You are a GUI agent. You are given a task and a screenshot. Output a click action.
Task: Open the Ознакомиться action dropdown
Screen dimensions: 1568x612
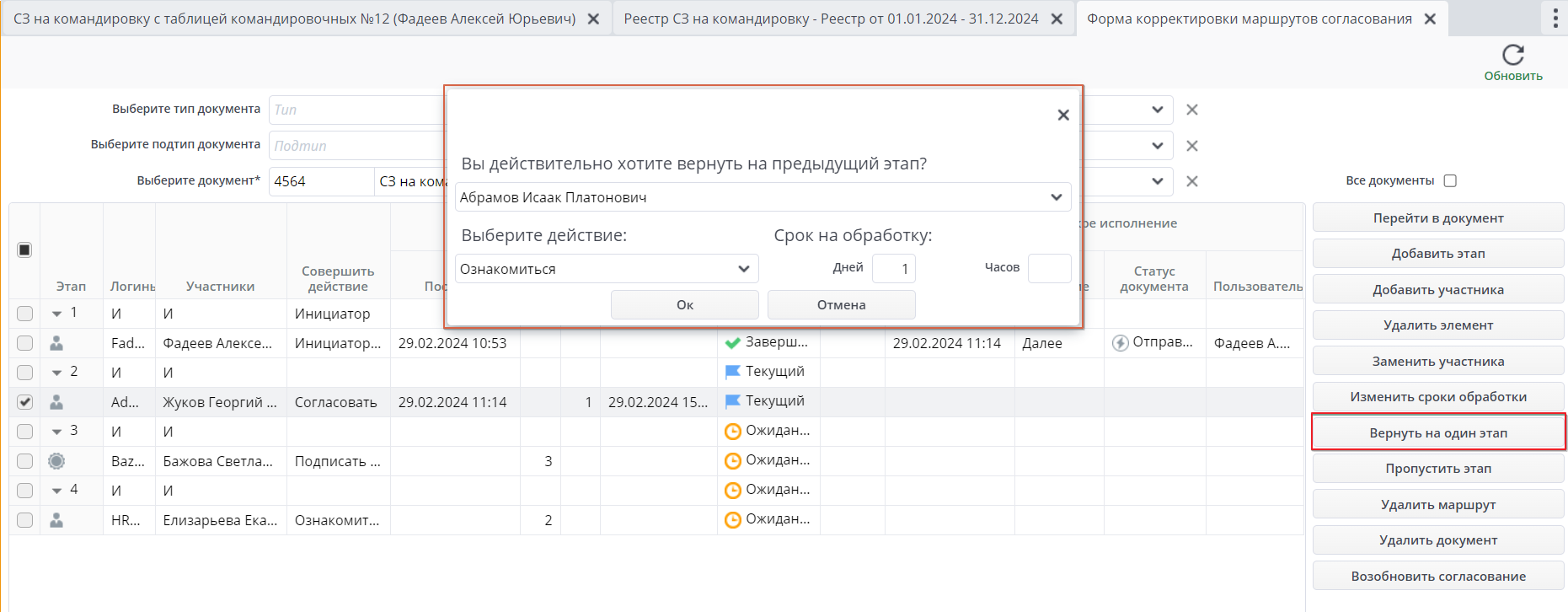pyautogui.click(x=606, y=269)
